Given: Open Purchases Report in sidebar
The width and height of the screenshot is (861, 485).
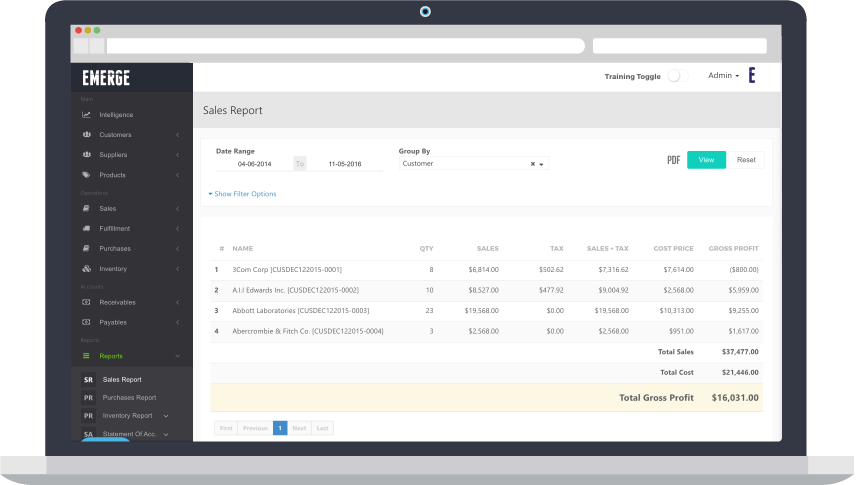Looking at the screenshot, I should [x=129, y=397].
